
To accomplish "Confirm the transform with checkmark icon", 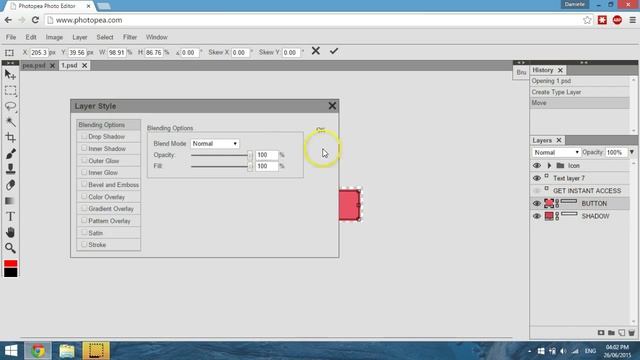I will 334,51.
